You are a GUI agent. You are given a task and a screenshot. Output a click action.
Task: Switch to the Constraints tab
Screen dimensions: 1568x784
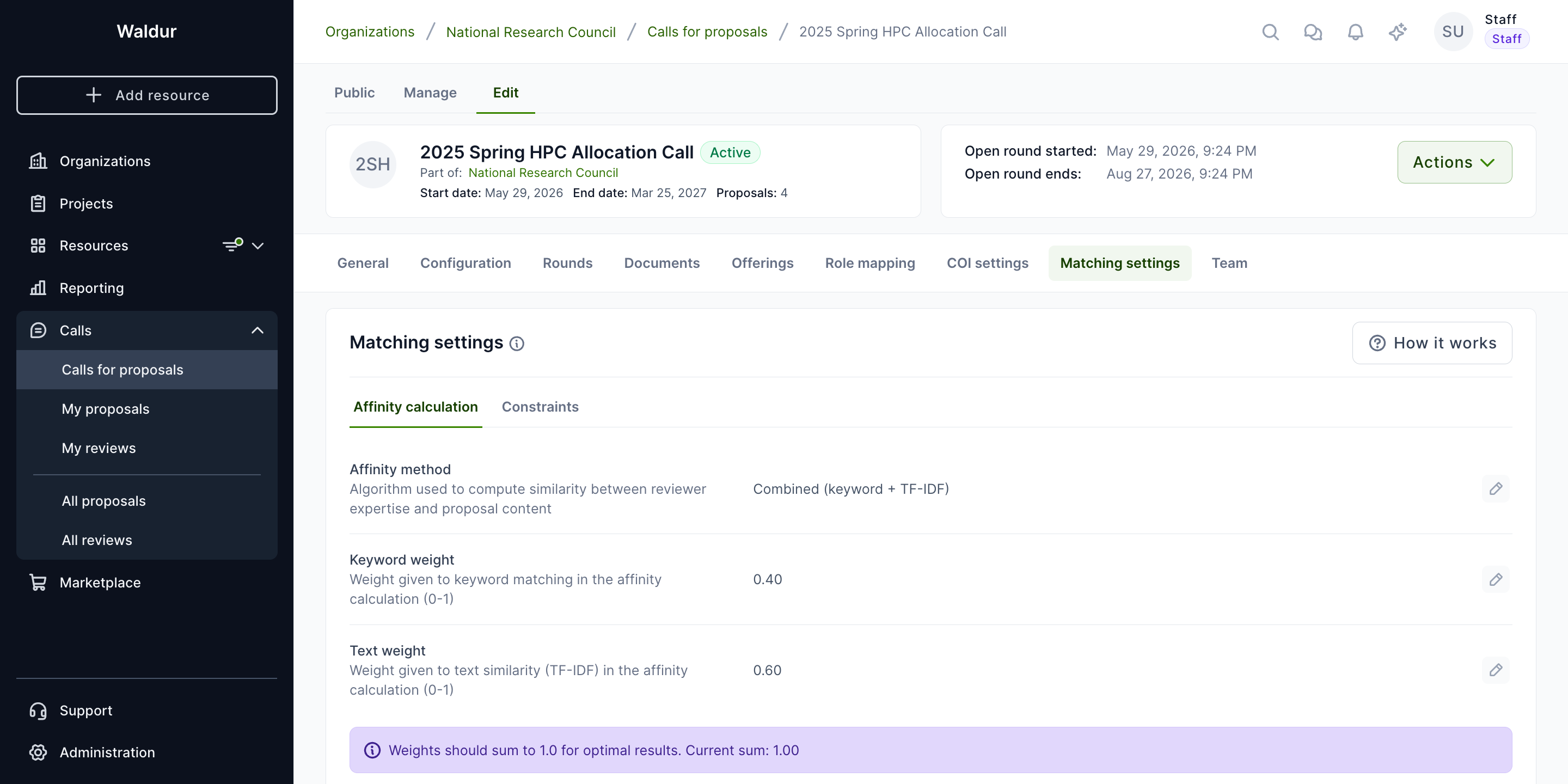tap(540, 407)
